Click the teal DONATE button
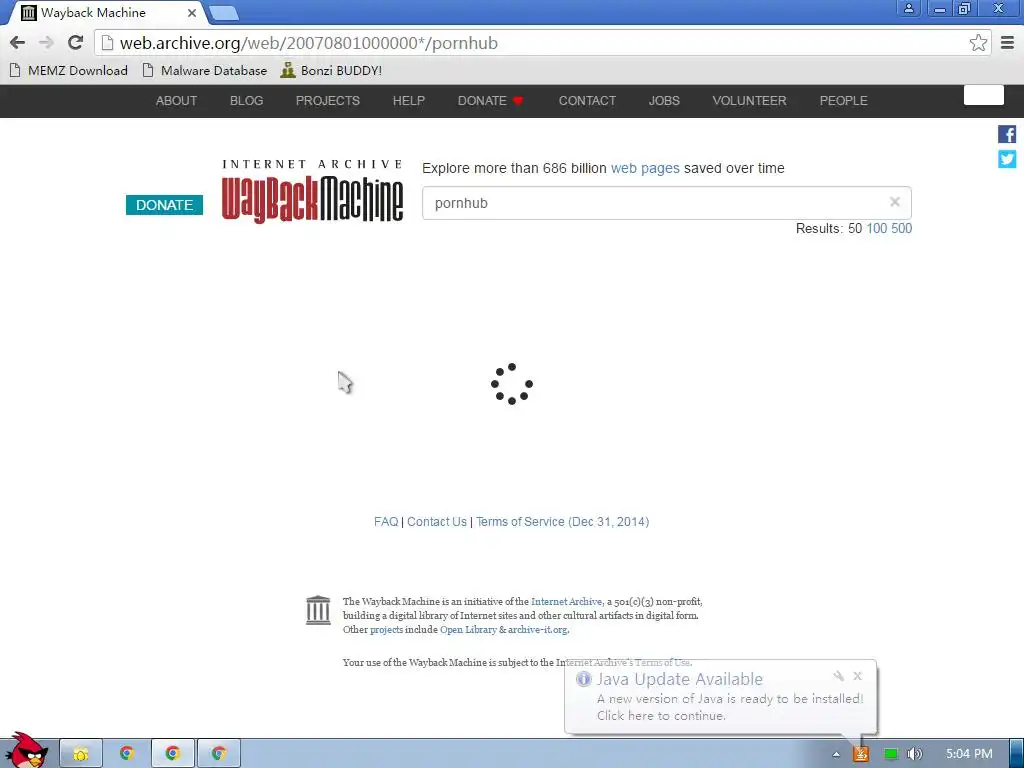1024x768 pixels. tap(165, 205)
